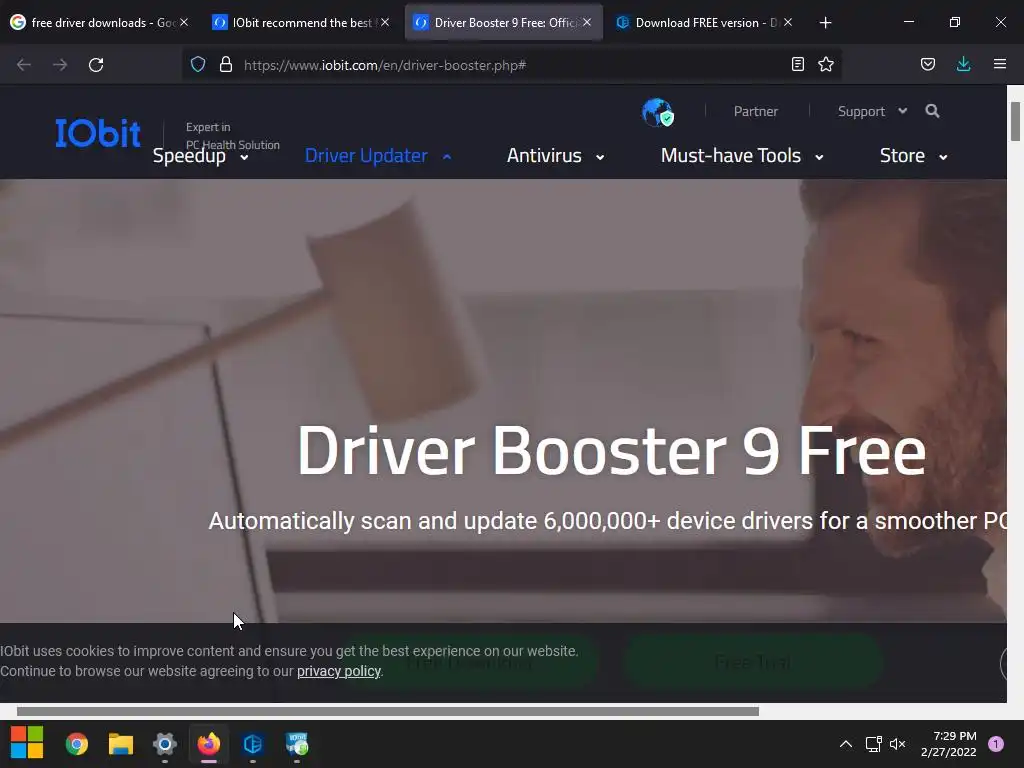Expand the Must-have Tools menu
The height and width of the screenshot is (768, 1024).
pyautogui.click(x=743, y=155)
